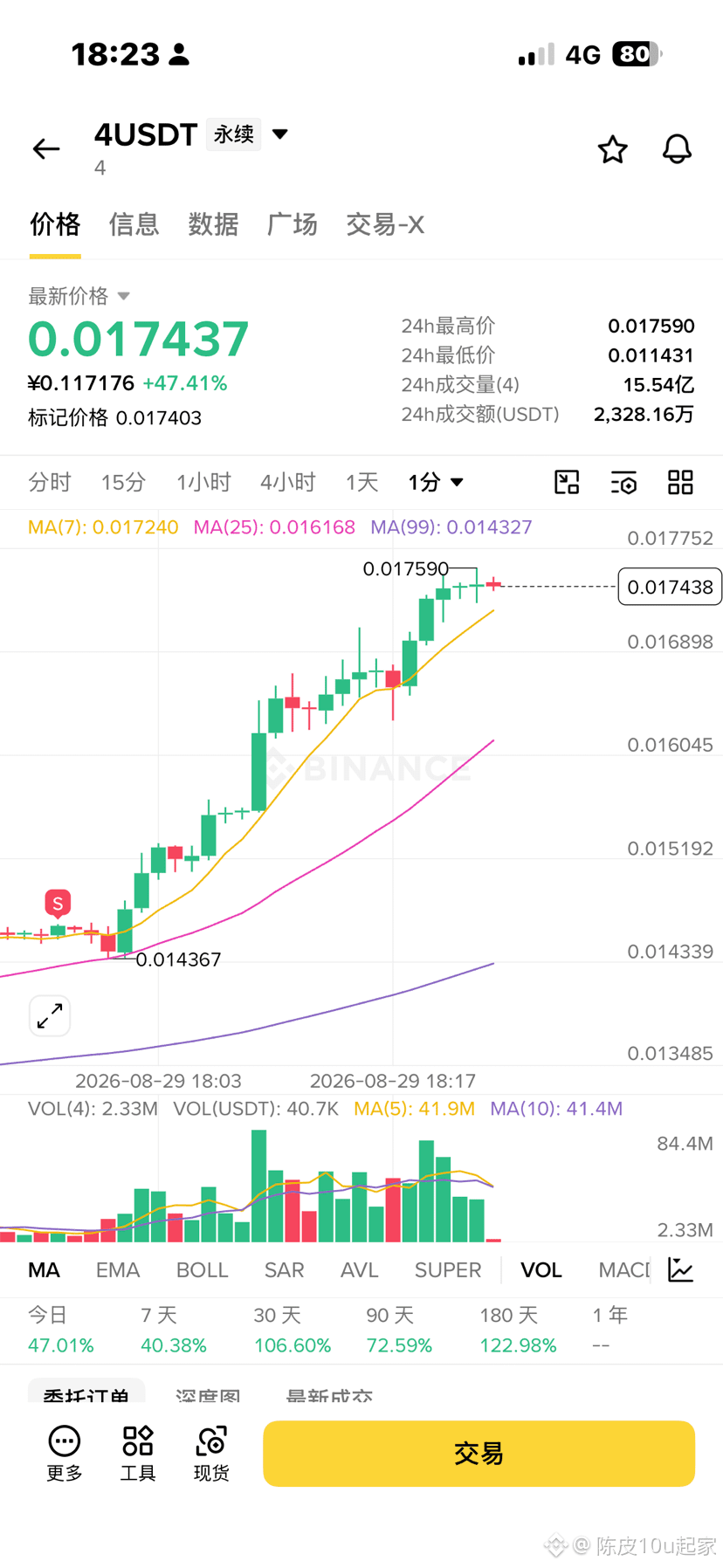Tap the volume MA(10) 41.4M label
Viewport: 723px width, 1568px height.
pos(556,1109)
